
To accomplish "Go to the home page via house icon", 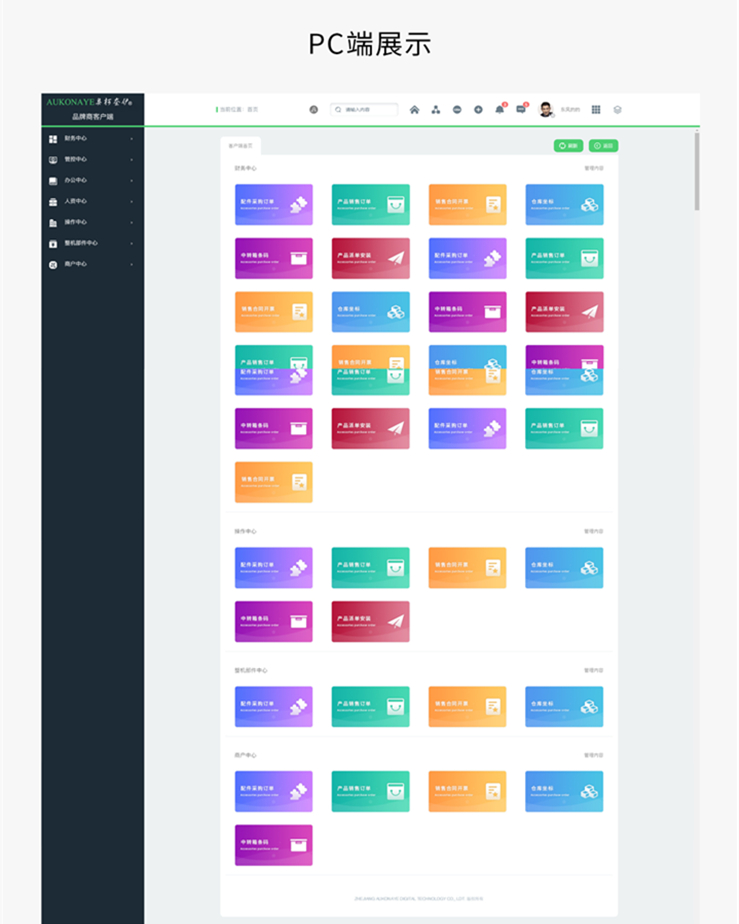I will pyautogui.click(x=414, y=110).
